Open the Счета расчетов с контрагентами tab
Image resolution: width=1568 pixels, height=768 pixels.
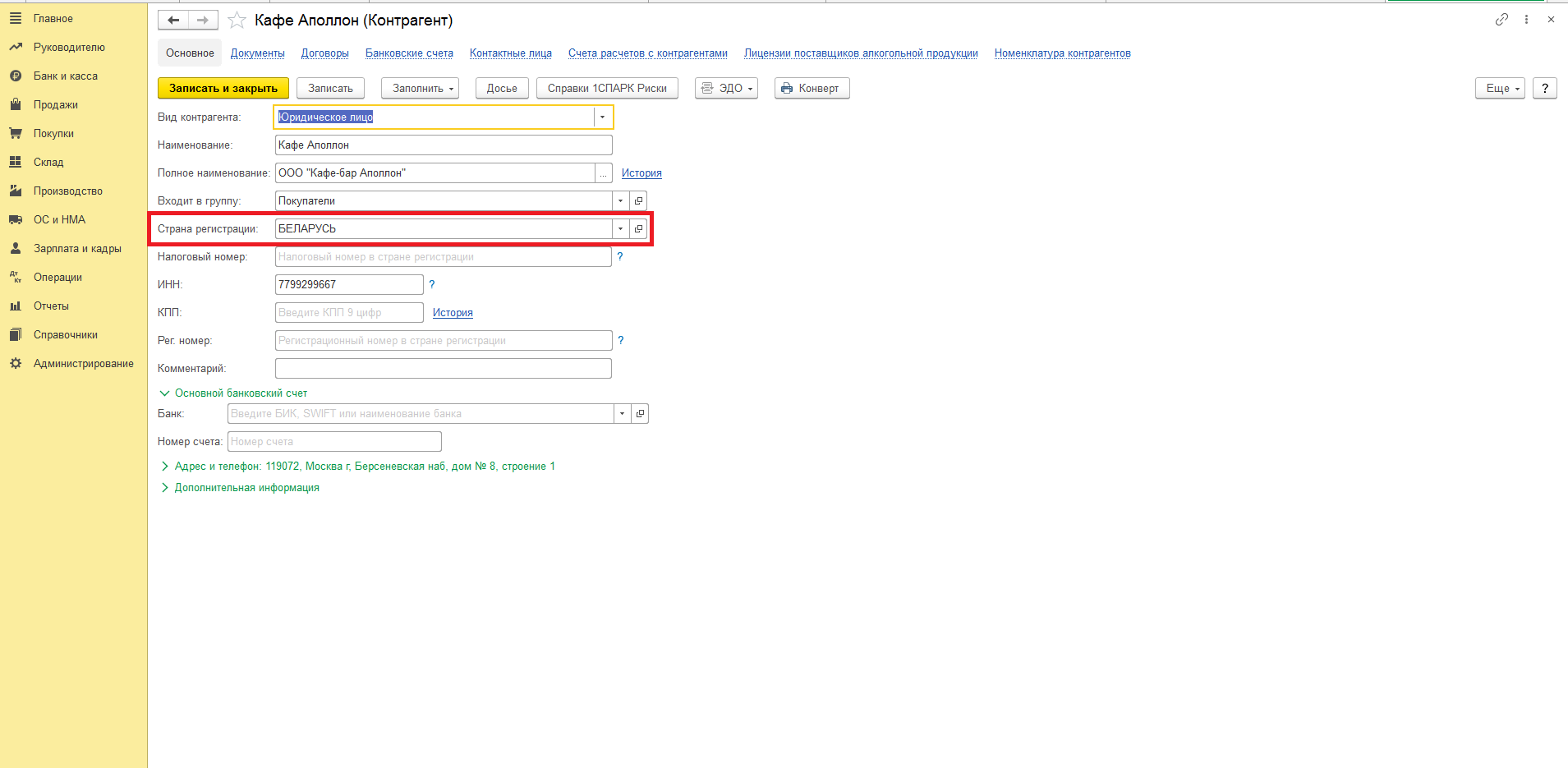[x=648, y=53]
